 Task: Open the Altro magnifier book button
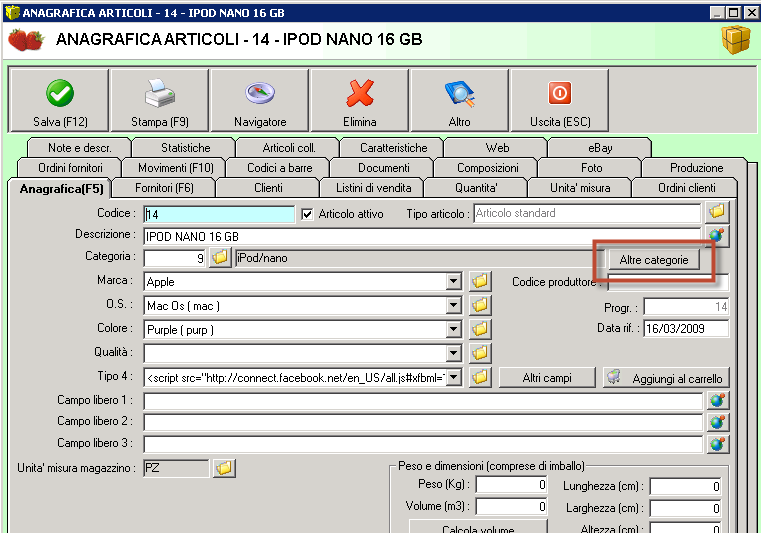pyautogui.click(x=460, y=100)
